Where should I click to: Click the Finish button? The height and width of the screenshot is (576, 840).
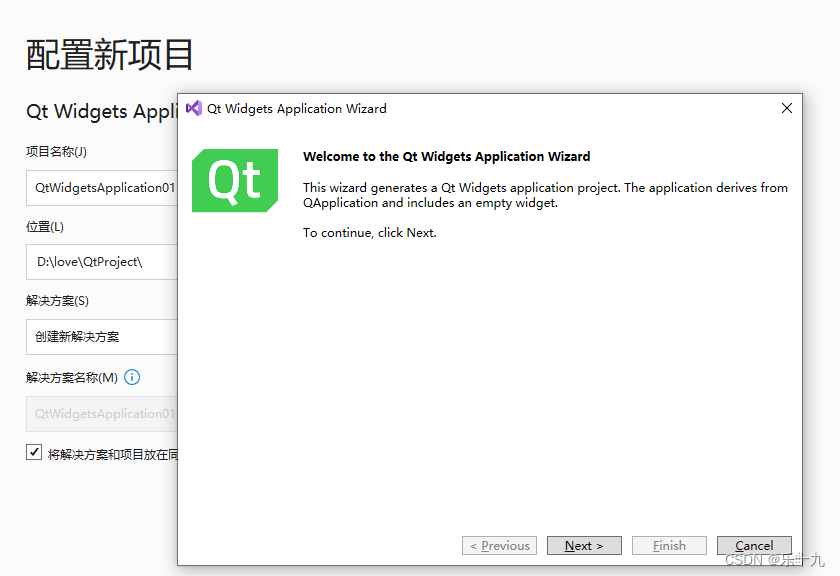pos(669,545)
